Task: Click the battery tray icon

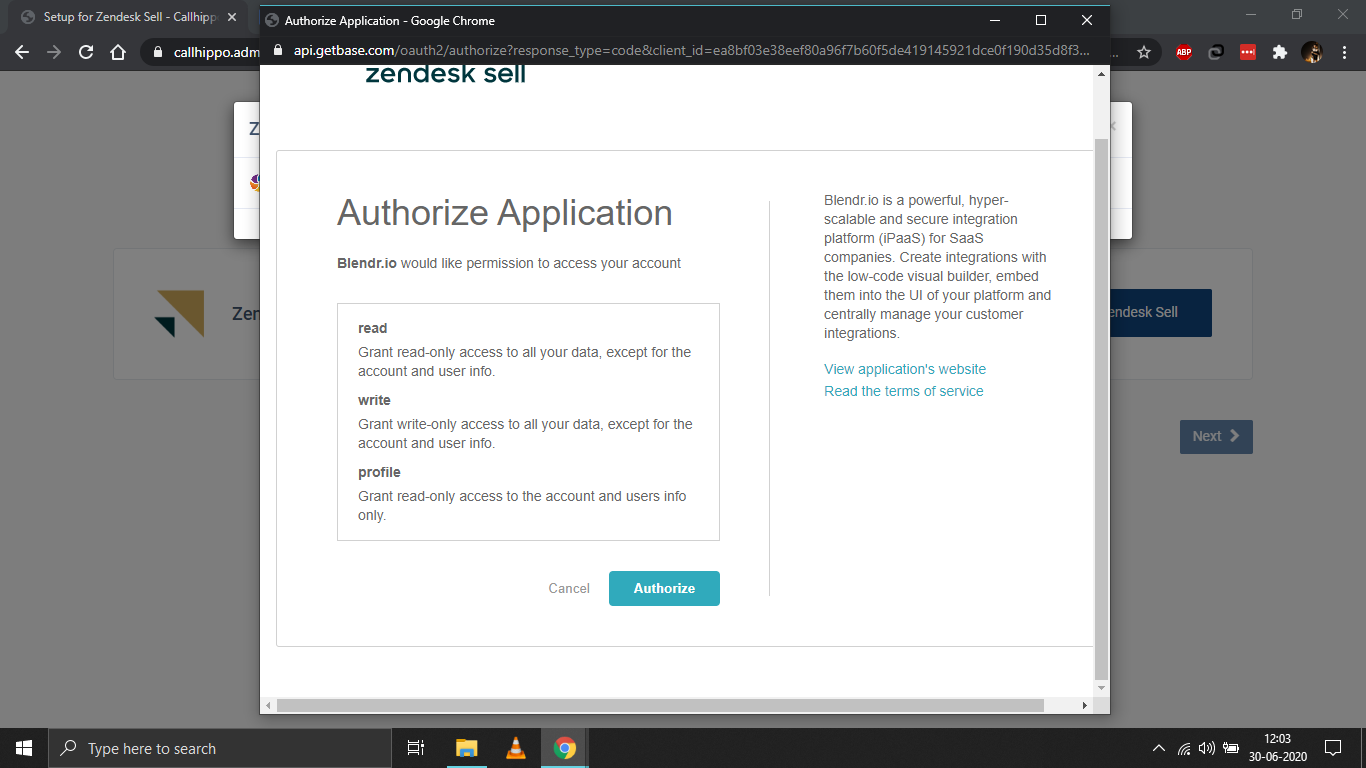Action: (x=1231, y=748)
